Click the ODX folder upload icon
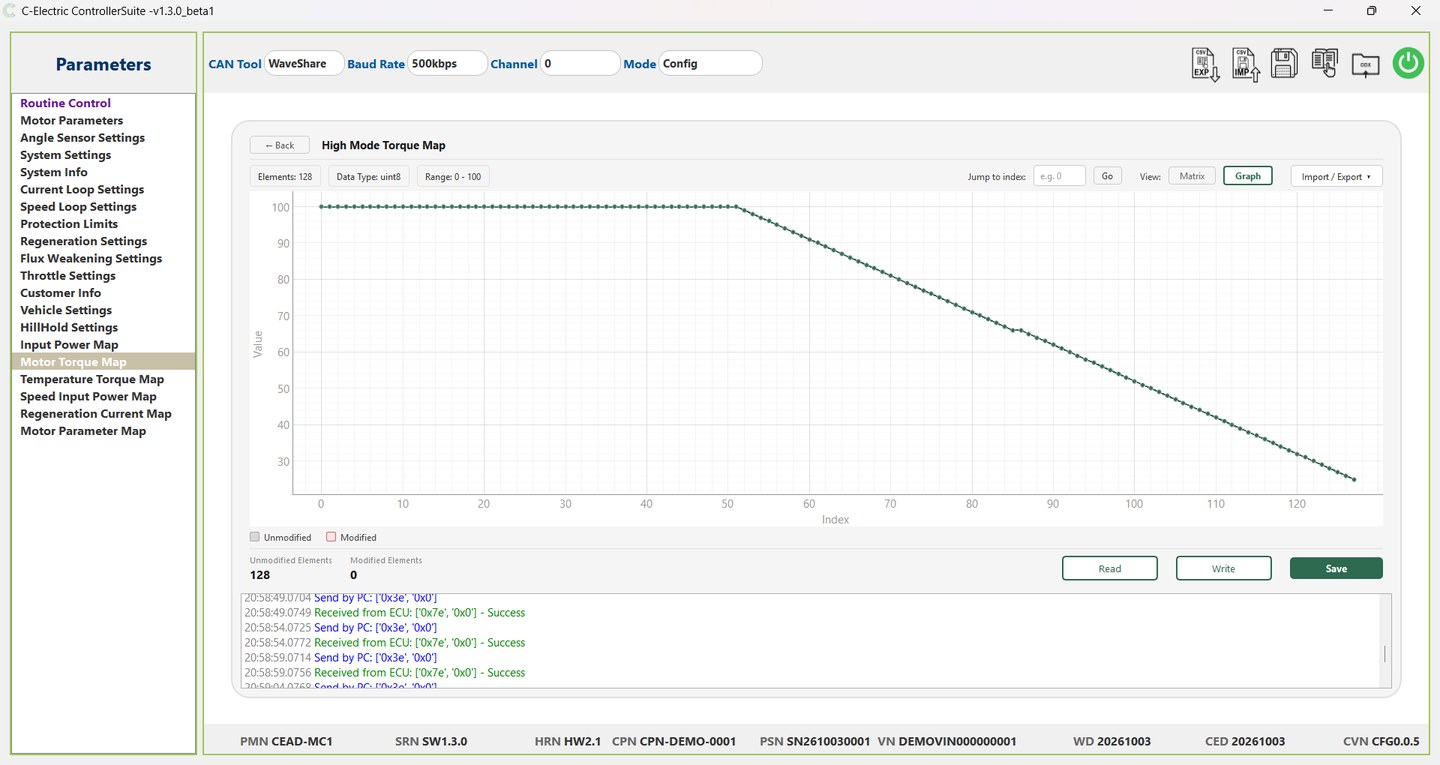The width and height of the screenshot is (1440, 765). point(1365,64)
